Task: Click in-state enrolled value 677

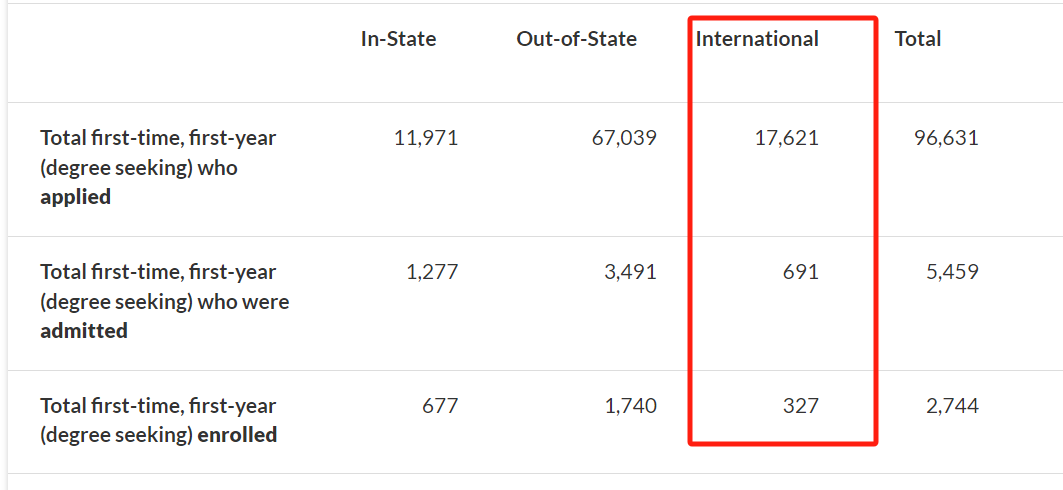Action: pos(440,406)
